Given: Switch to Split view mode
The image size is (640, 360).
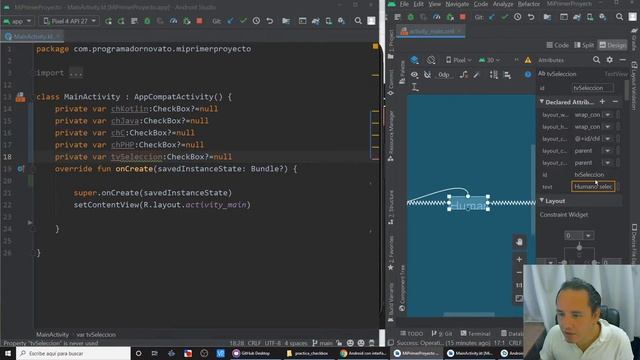Looking at the screenshot, I should 584,45.
